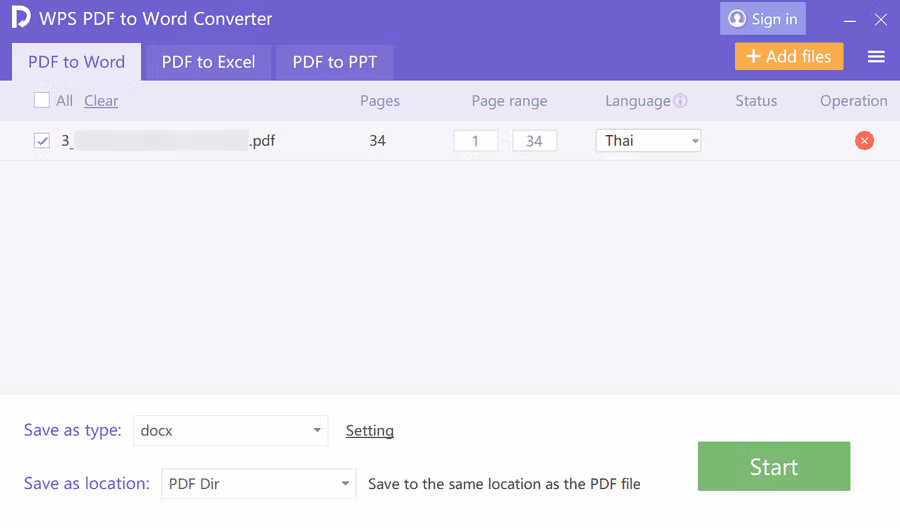Click the page count value 34
900x528 pixels.
[x=378, y=141]
